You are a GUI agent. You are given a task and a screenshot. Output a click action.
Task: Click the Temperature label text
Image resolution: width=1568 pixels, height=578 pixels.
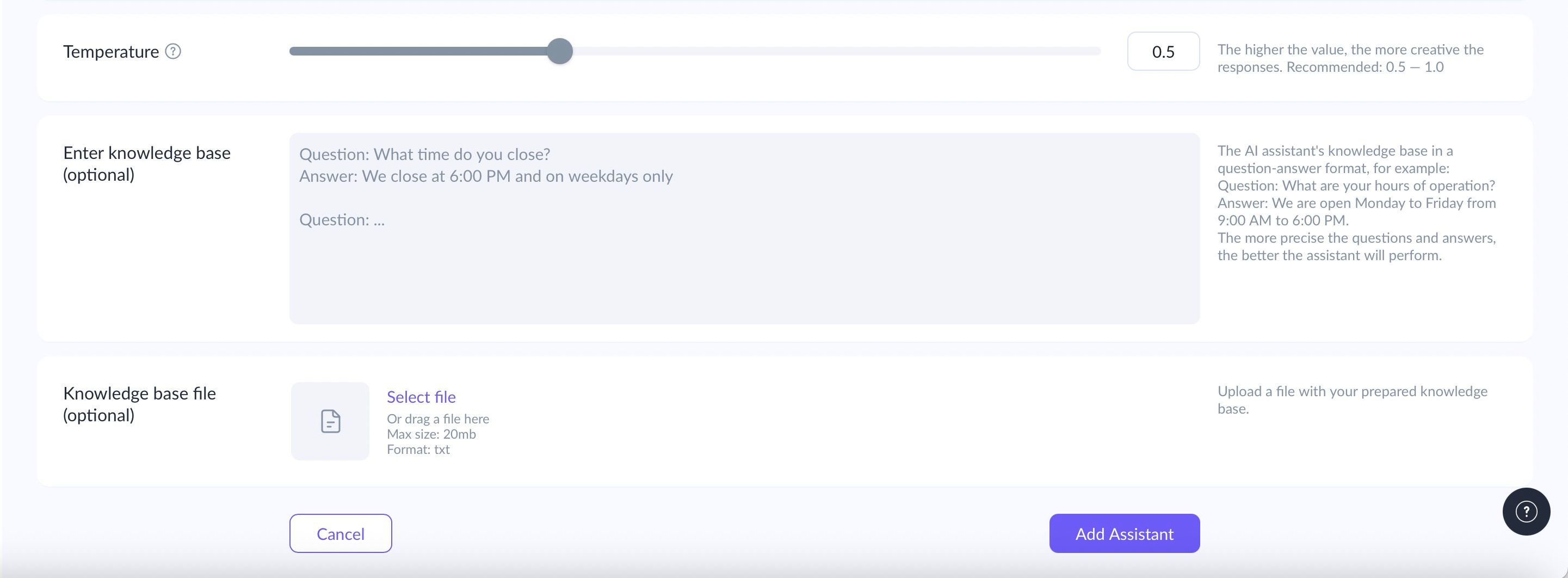point(111,52)
